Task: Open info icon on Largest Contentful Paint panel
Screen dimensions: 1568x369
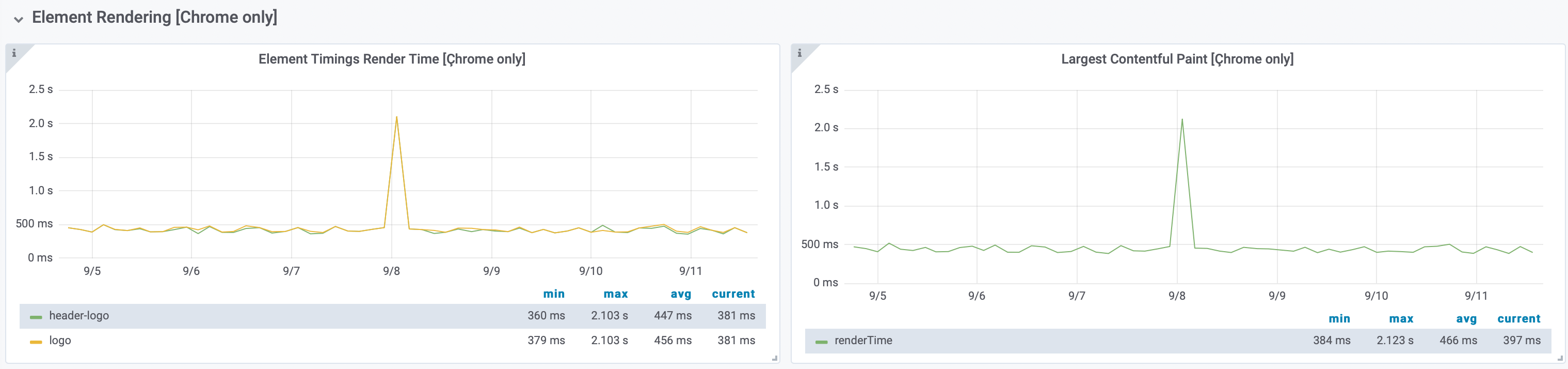Action: pos(799,53)
